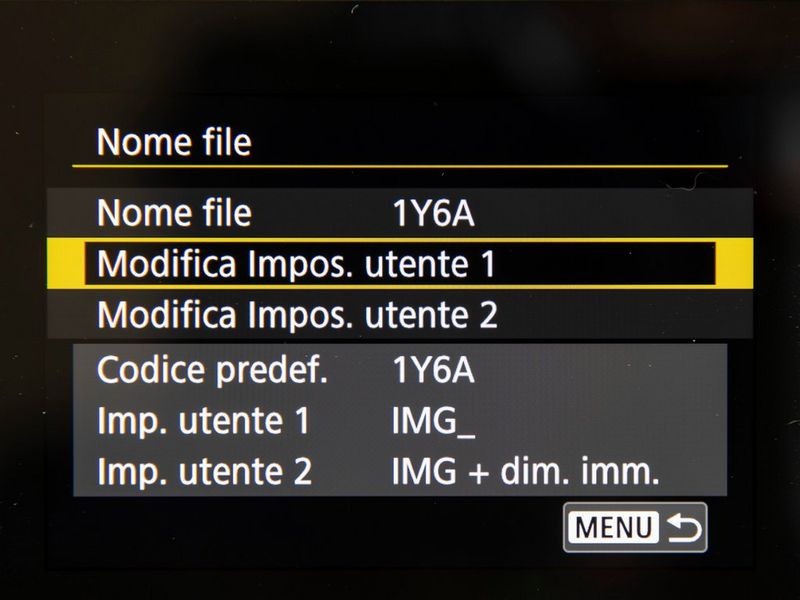Select Modifica Impos. utente 2
Screen dimensions: 800x600
pyautogui.click(x=297, y=315)
